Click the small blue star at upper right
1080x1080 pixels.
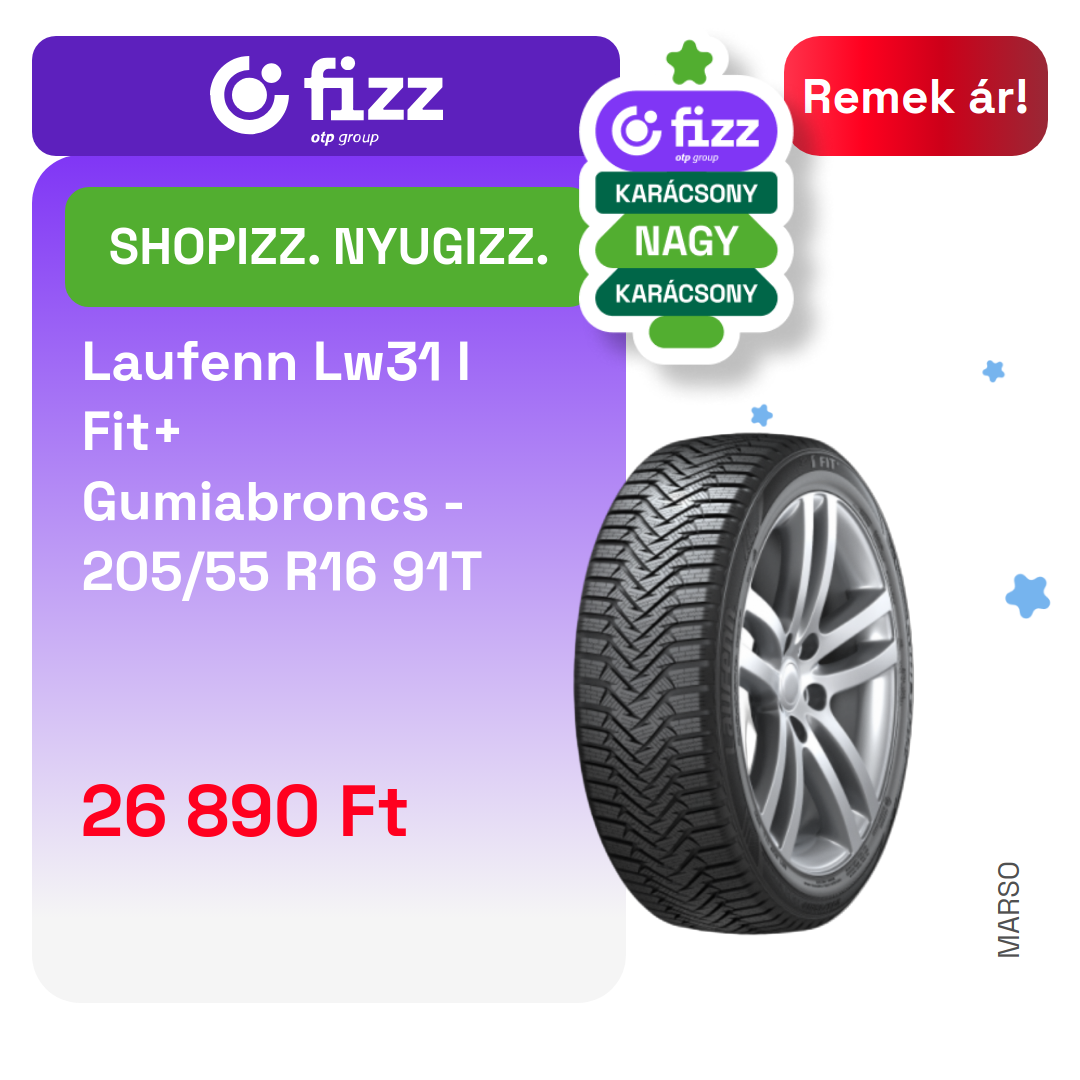click(x=993, y=371)
